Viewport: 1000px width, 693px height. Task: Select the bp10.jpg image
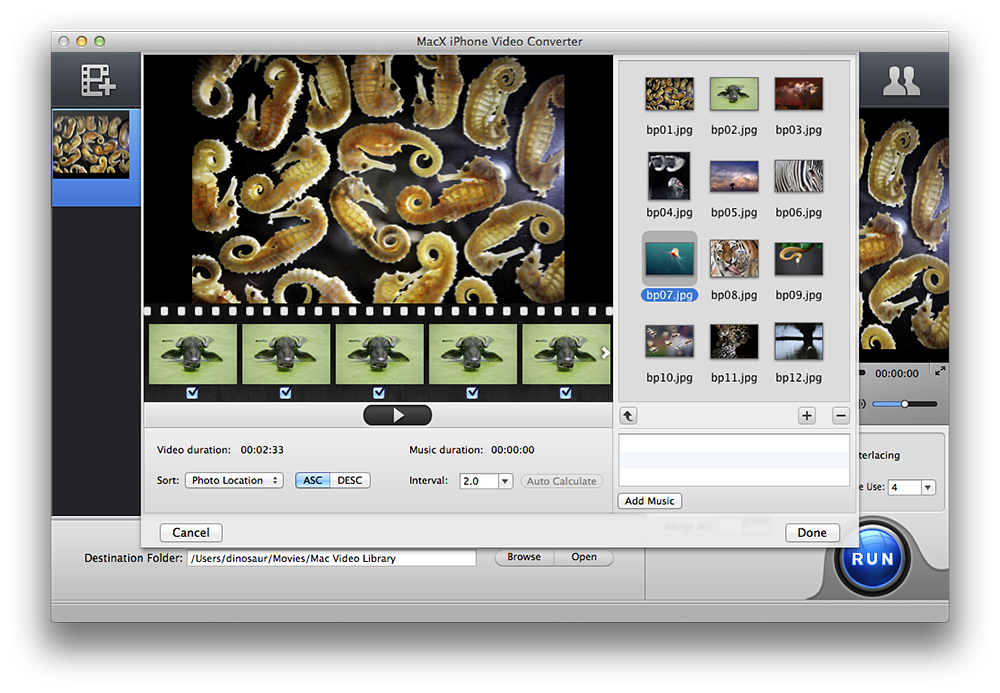point(669,341)
